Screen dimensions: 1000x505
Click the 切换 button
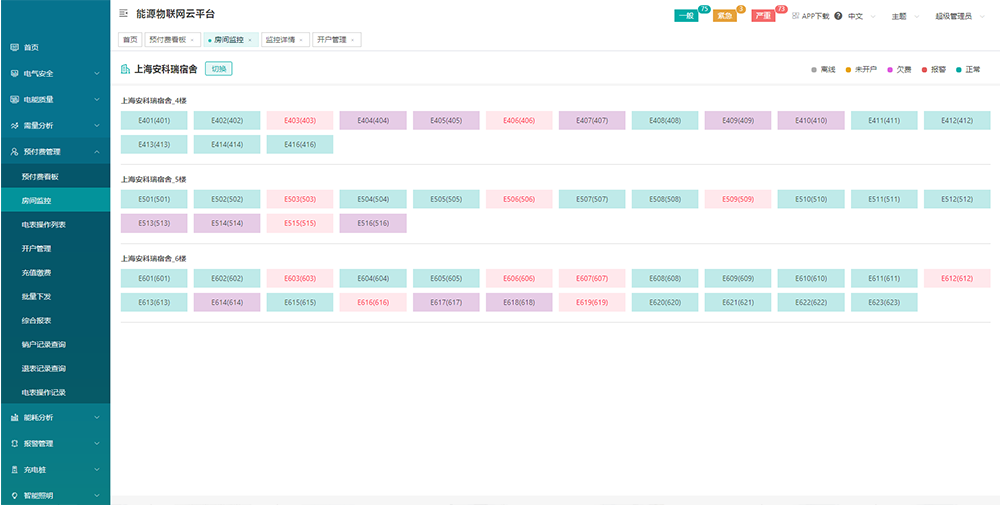point(219,69)
